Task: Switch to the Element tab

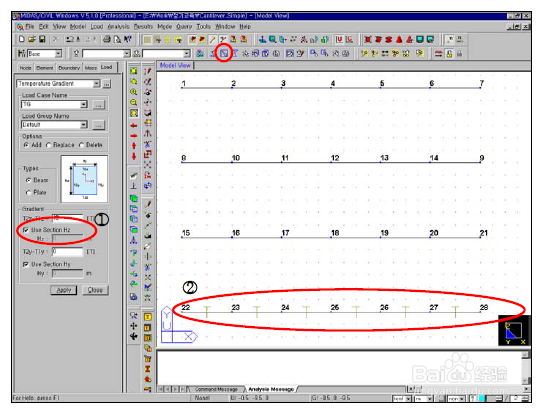Action: 45,68
